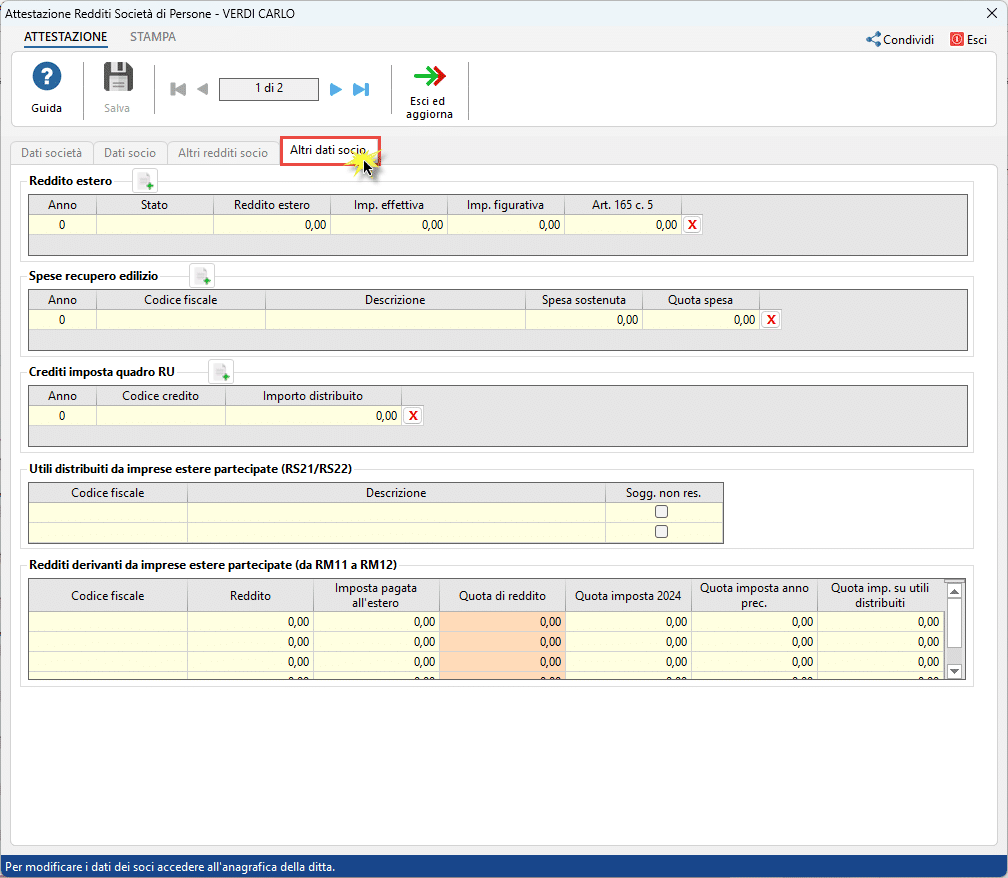Go to the last record arrow
The height and width of the screenshot is (878, 1008).
(362, 89)
